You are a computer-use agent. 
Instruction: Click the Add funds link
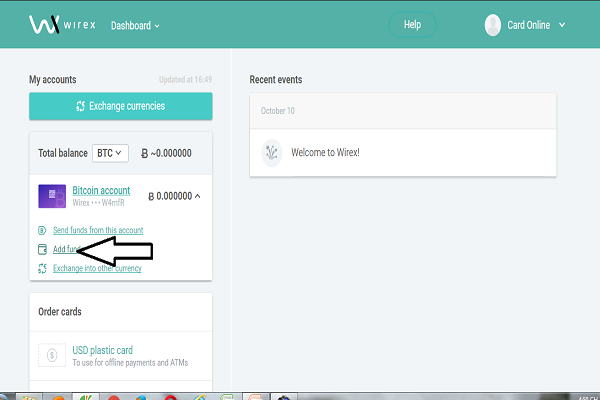click(x=66, y=249)
